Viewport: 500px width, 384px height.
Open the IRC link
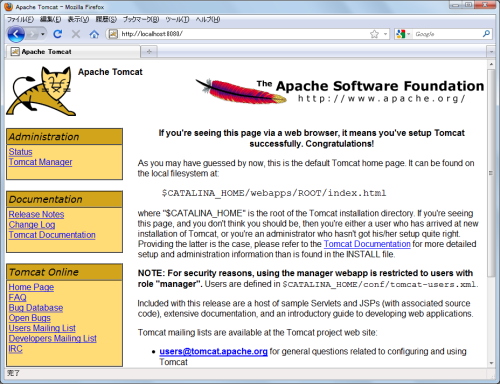(x=16, y=349)
